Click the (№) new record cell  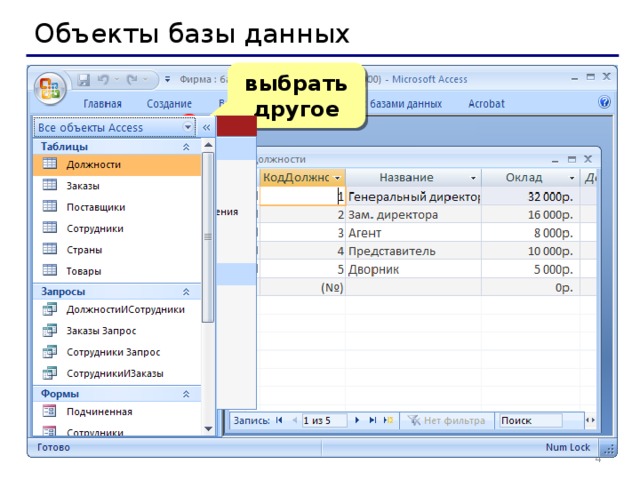click(302, 288)
